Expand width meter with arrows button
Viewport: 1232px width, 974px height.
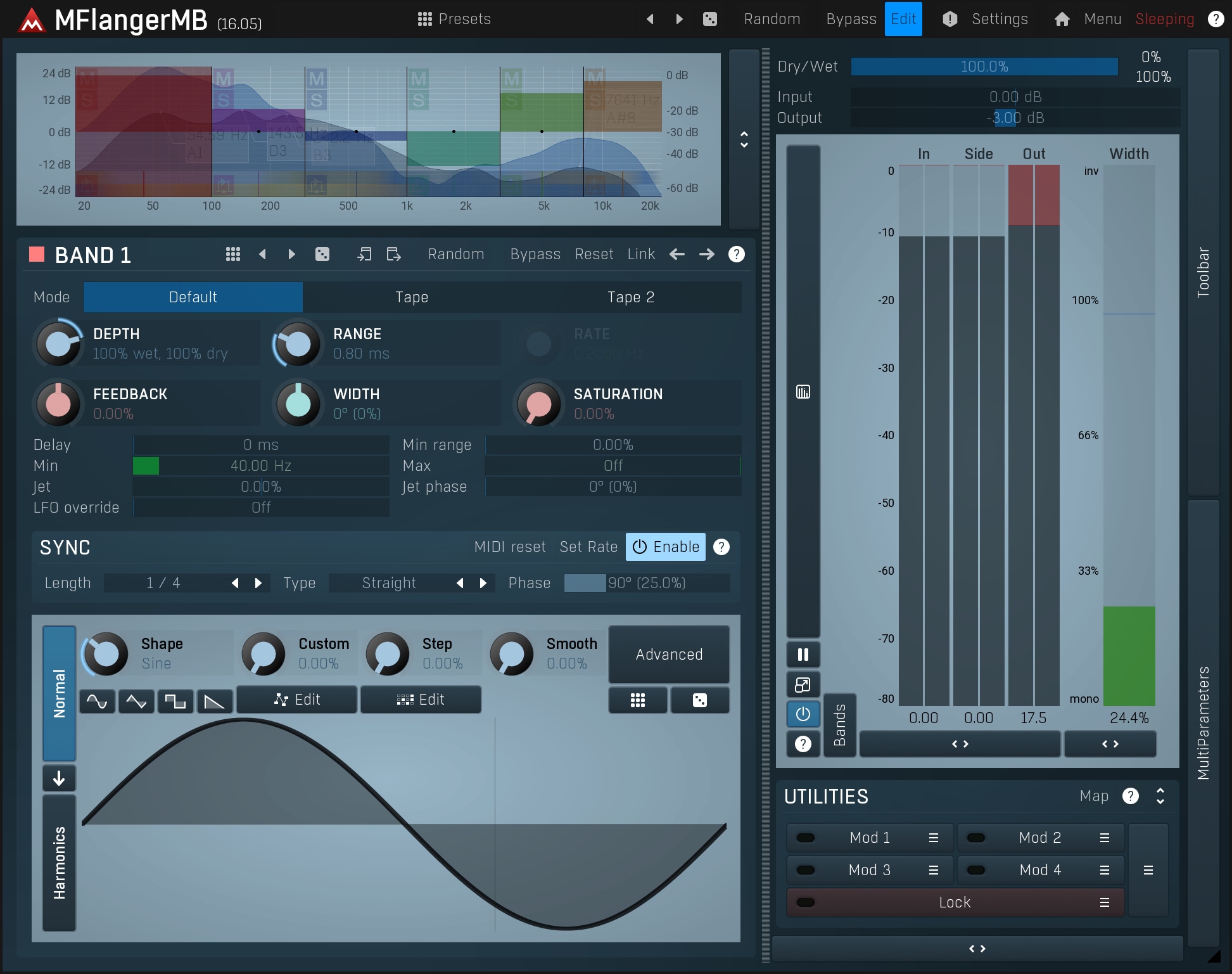pos(1110,744)
